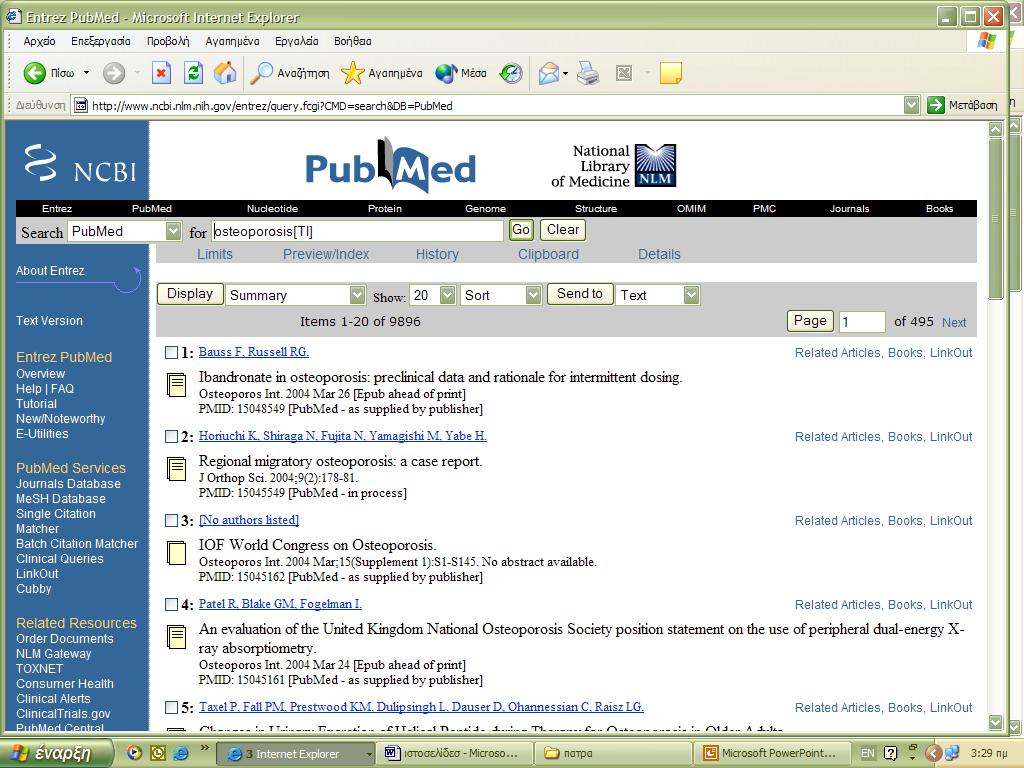
Task: Open the Mail envelope toolbar icon
Action: [549, 73]
